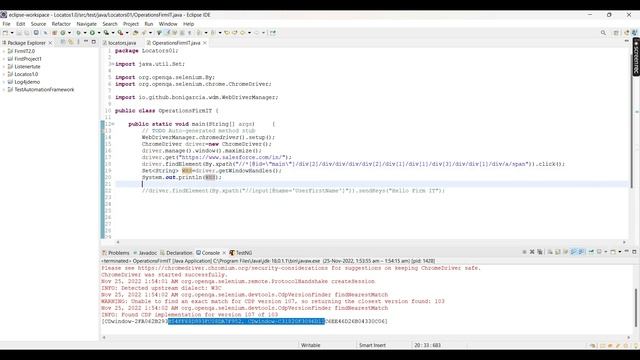Click the green Run button icon
The image size is (640, 360).
92,33
